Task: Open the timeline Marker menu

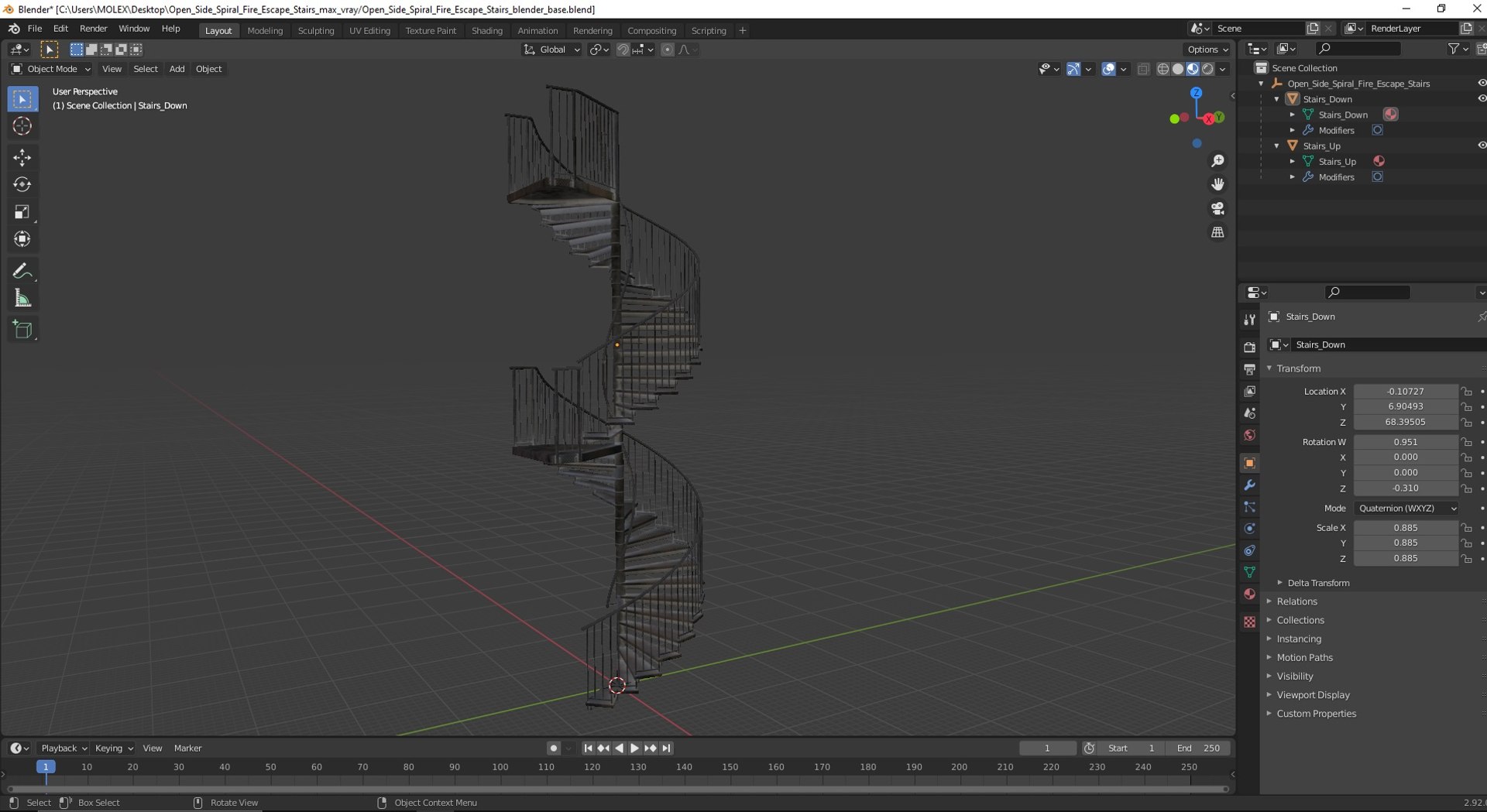Action: point(187,749)
